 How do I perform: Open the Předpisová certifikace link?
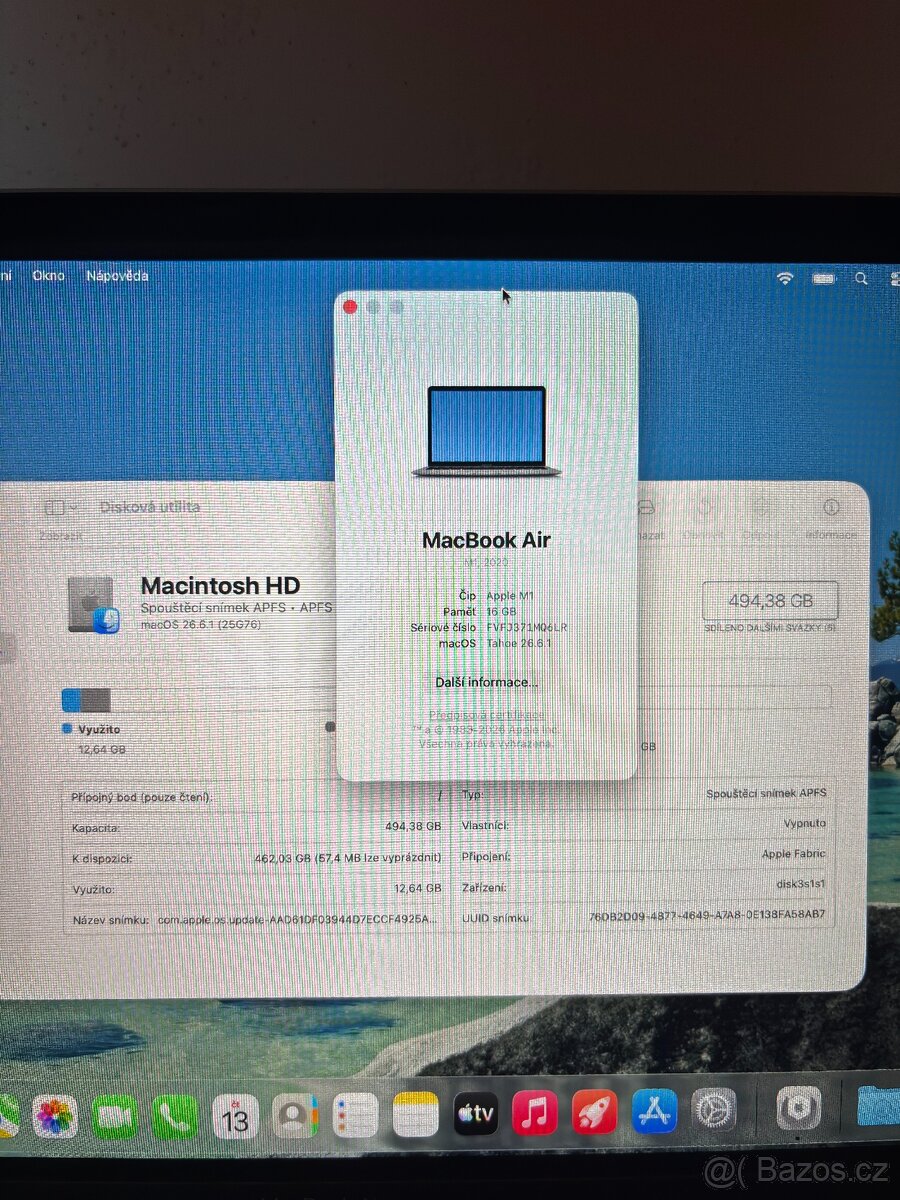[x=487, y=715]
